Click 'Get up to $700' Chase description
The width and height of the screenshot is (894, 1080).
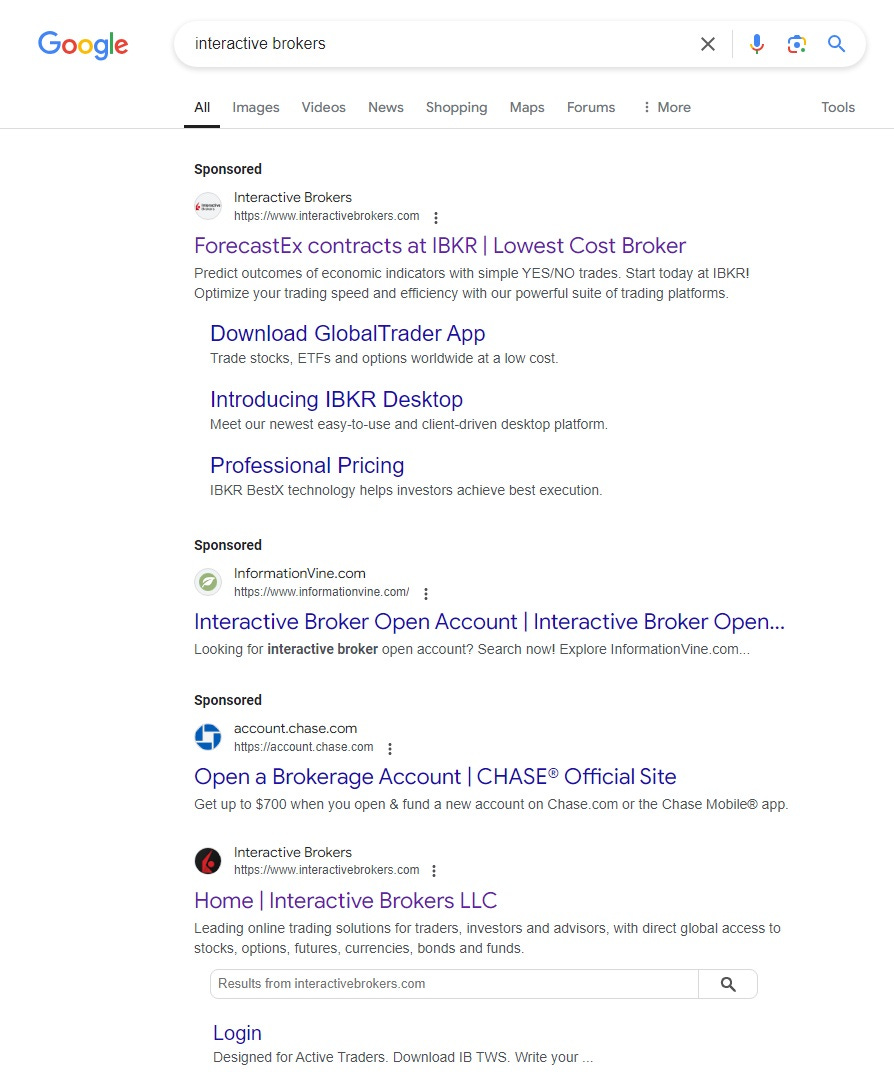point(491,804)
